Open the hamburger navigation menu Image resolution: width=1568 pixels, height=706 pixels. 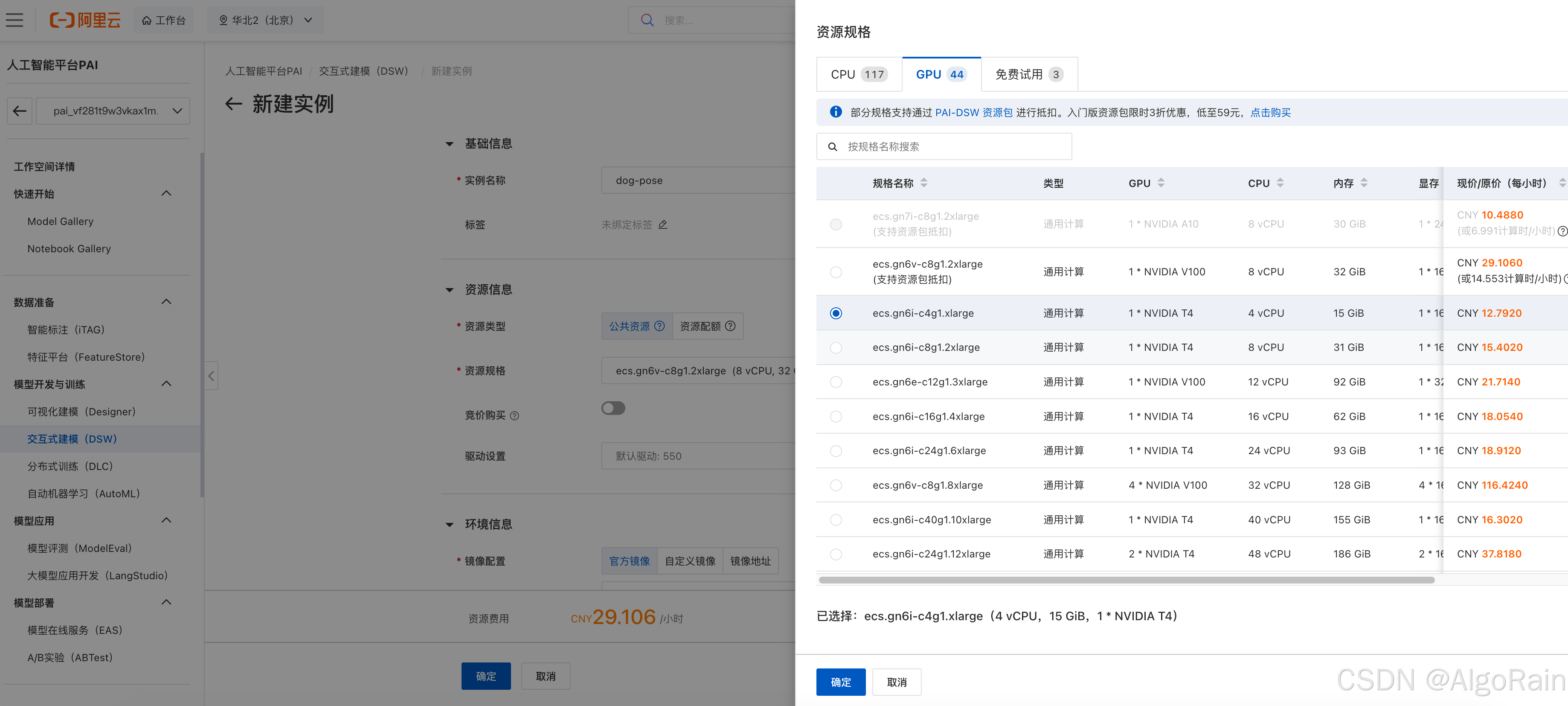(x=15, y=20)
